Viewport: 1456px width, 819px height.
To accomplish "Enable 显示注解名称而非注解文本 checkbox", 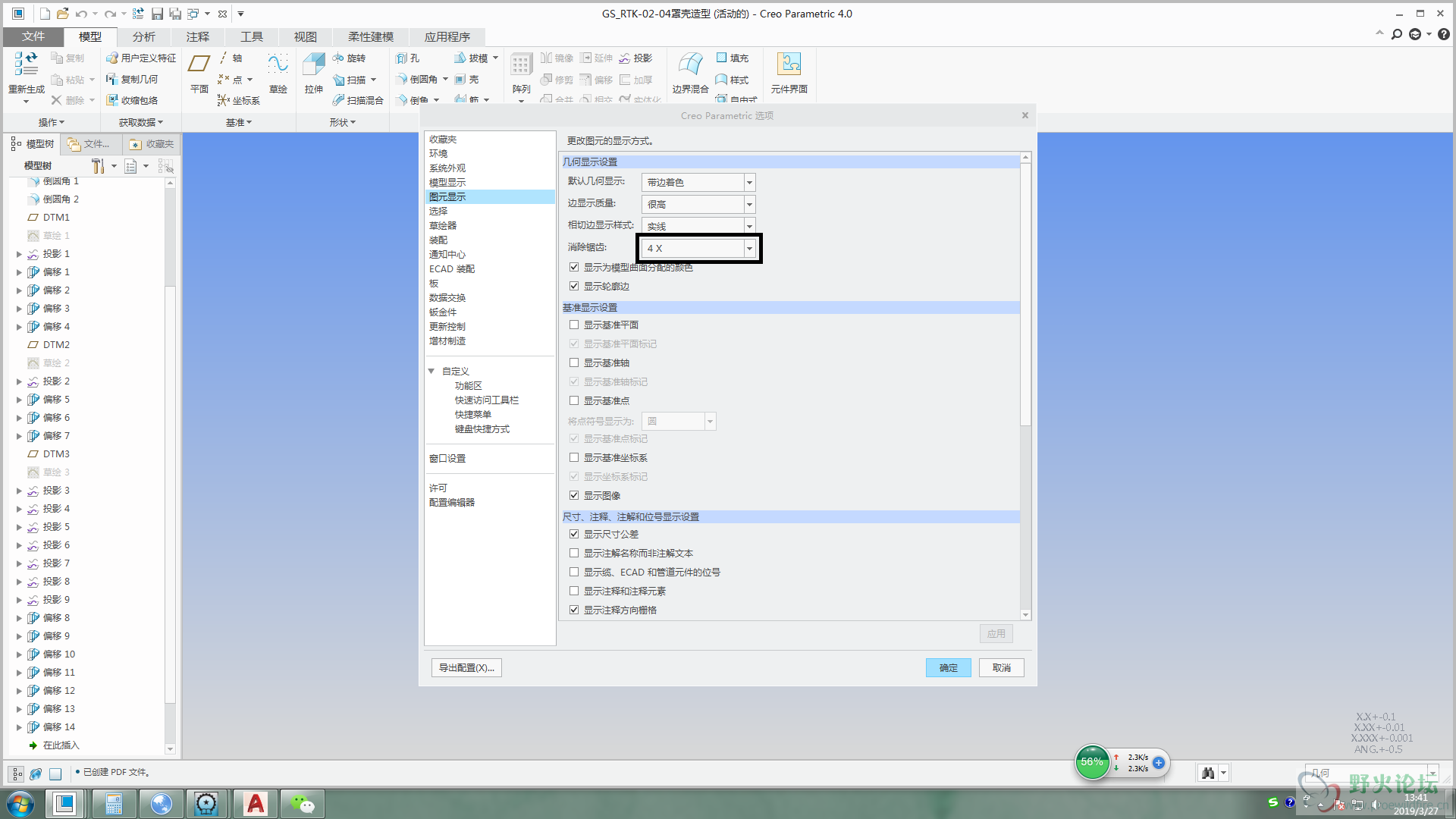I will [574, 553].
